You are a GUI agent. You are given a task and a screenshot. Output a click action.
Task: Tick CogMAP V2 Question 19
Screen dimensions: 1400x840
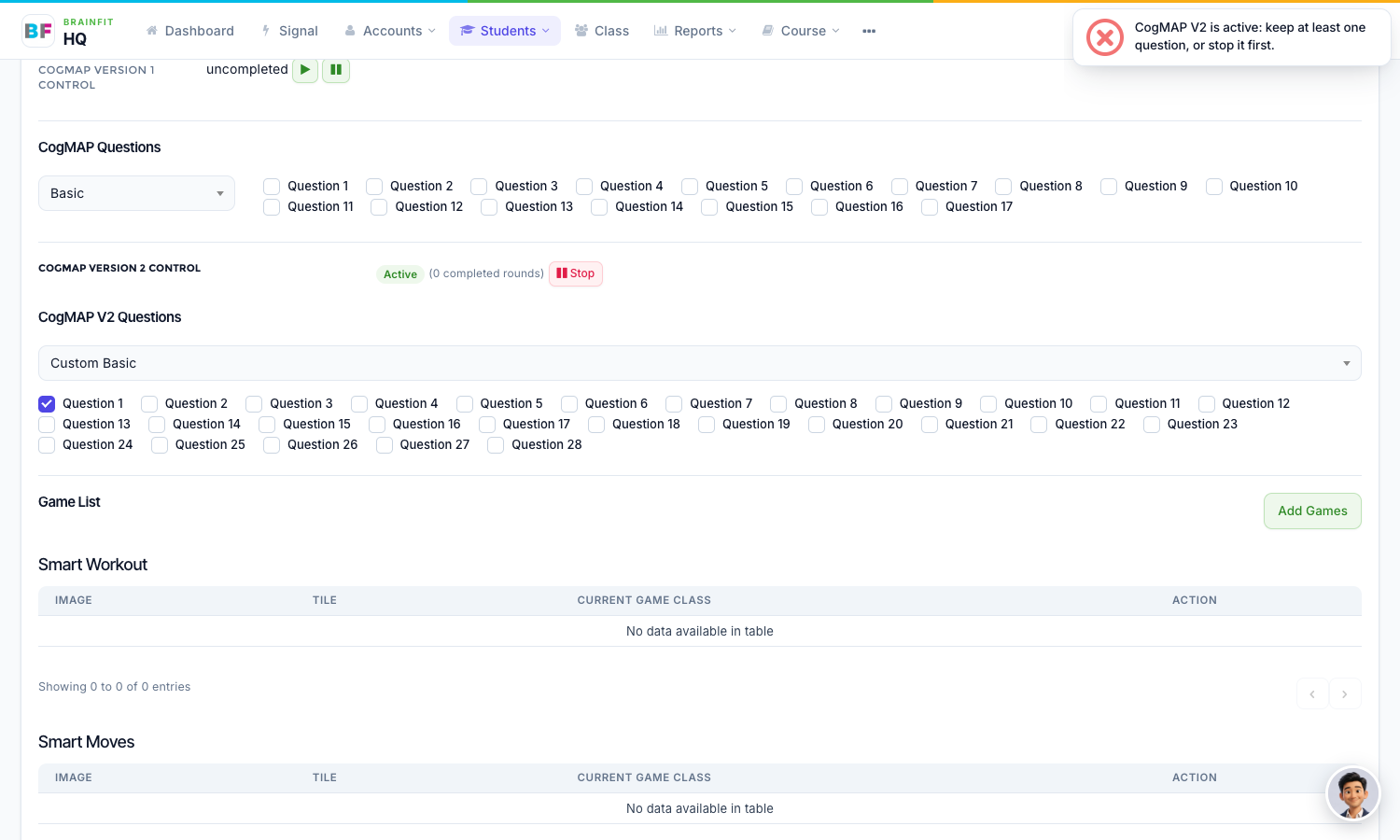point(707,425)
